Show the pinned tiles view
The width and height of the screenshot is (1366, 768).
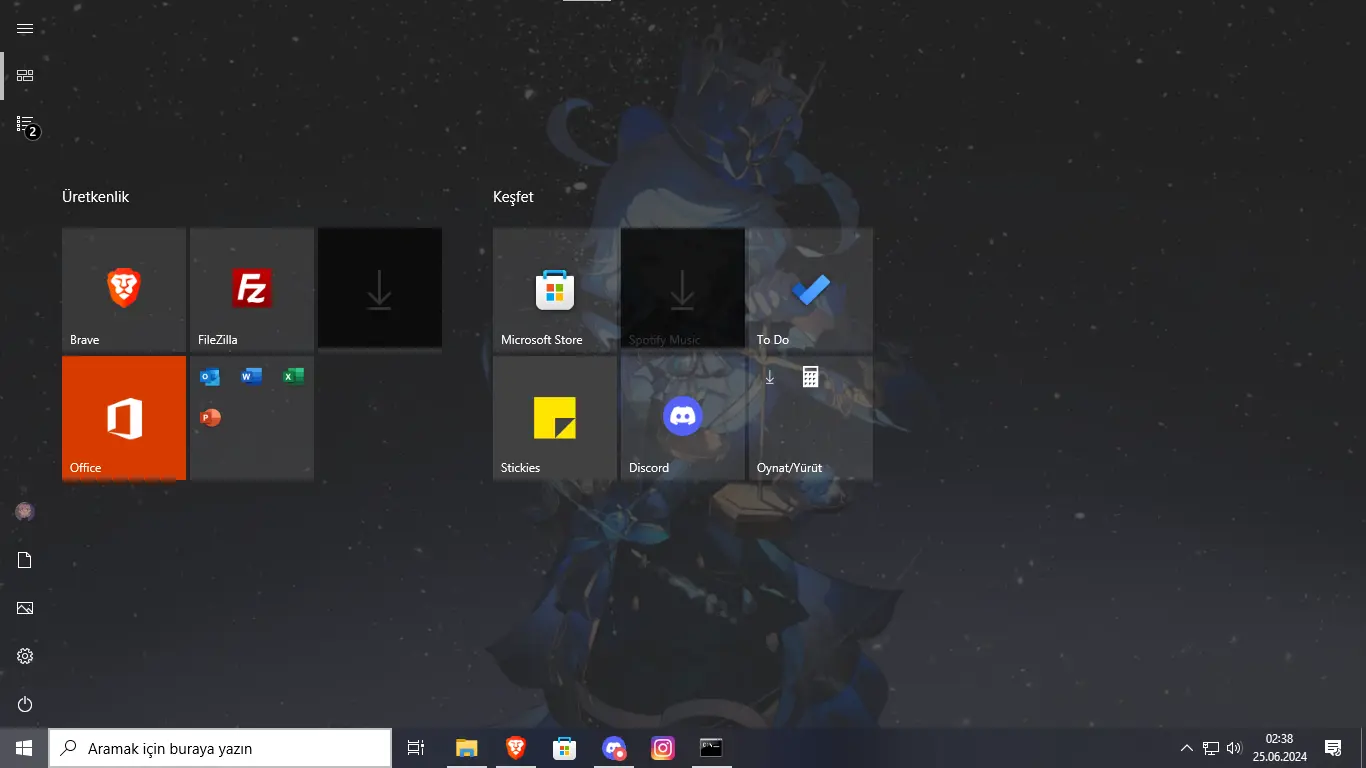coord(25,76)
